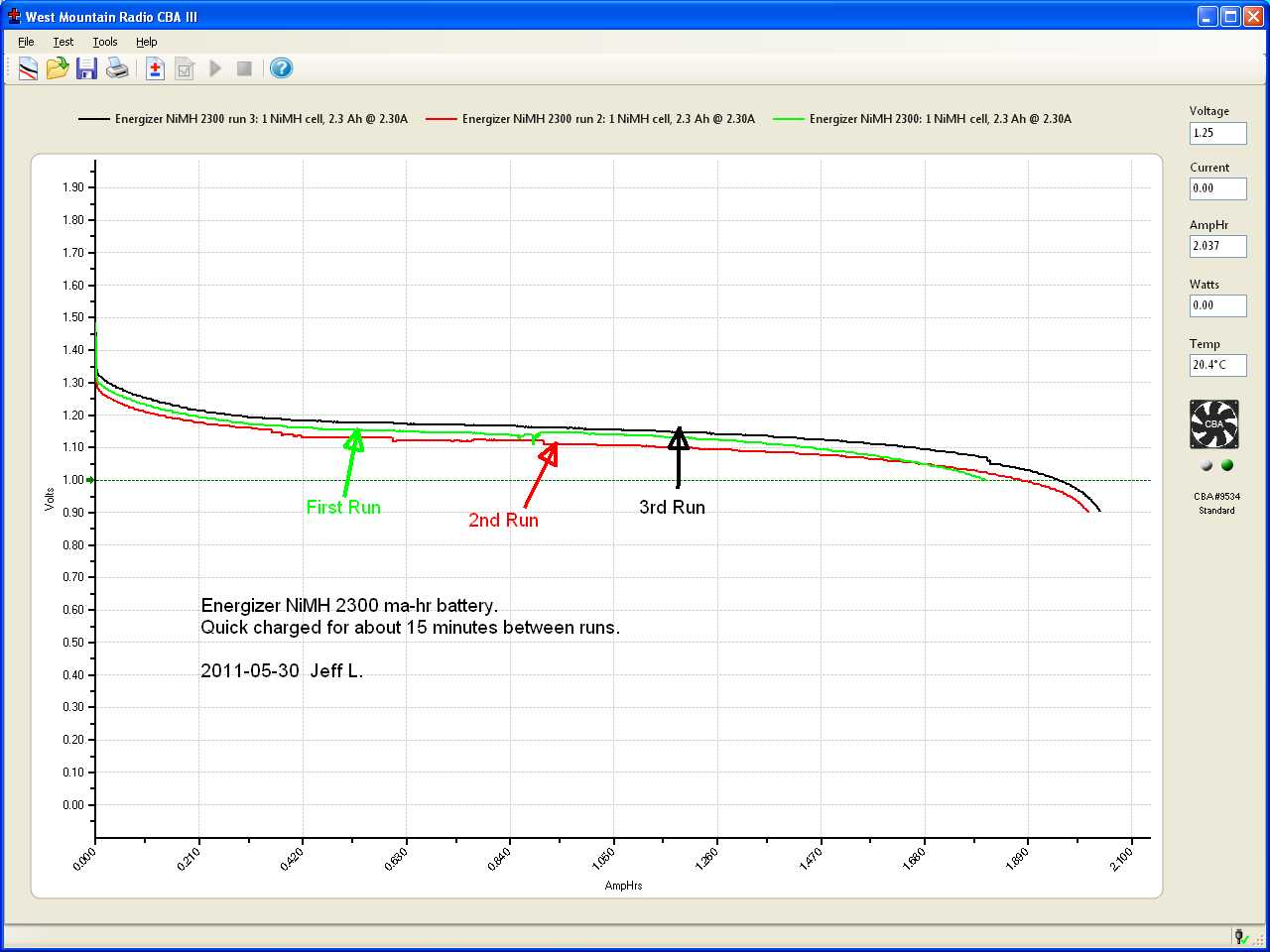Open the Tools menu
Viewport: 1270px width, 952px height.
[105, 42]
